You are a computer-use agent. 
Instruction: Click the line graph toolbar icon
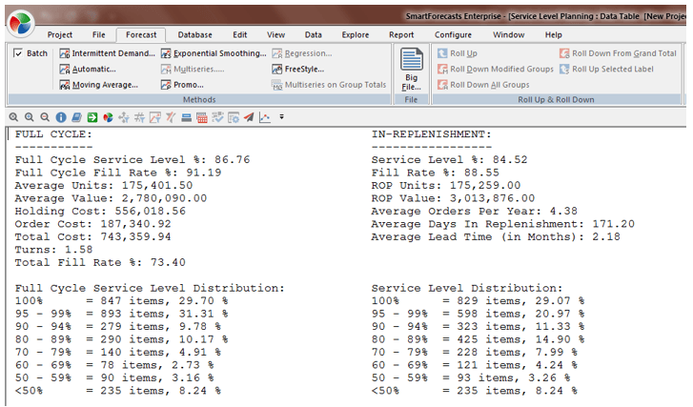(x=265, y=117)
